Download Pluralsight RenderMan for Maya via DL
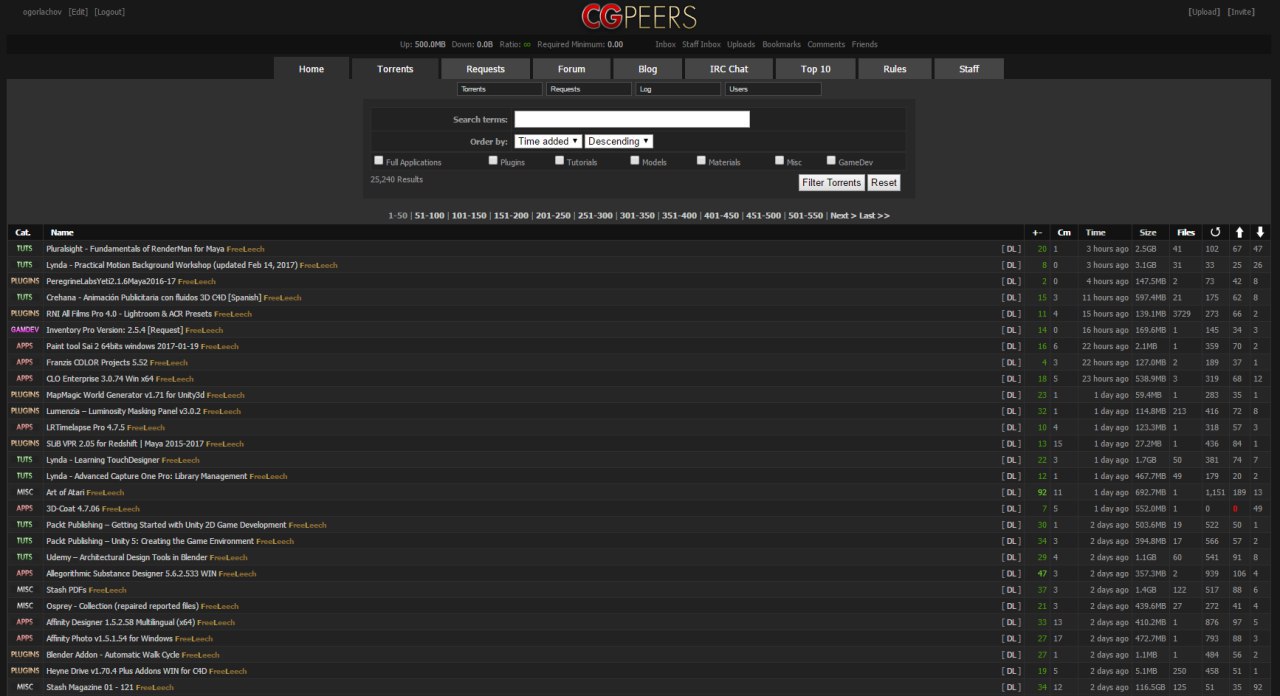1280x696 pixels. (1011, 249)
